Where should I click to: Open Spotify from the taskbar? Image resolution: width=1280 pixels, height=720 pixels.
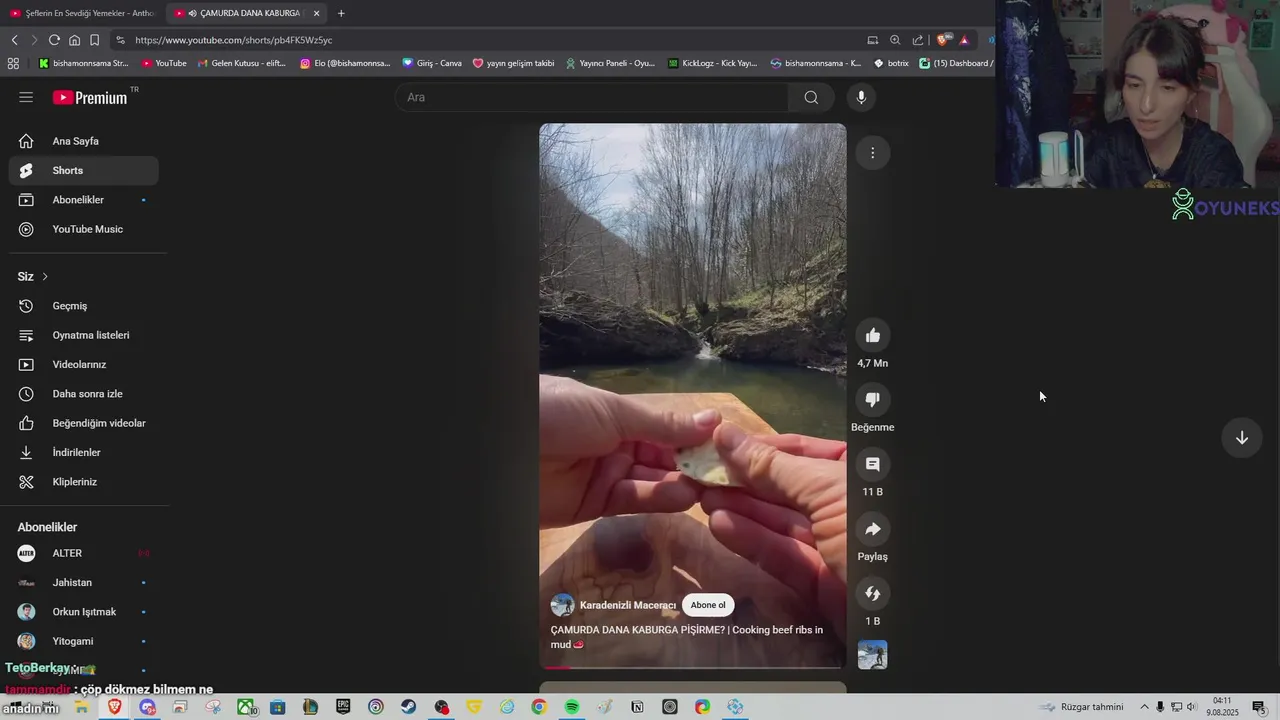click(571, 707)
